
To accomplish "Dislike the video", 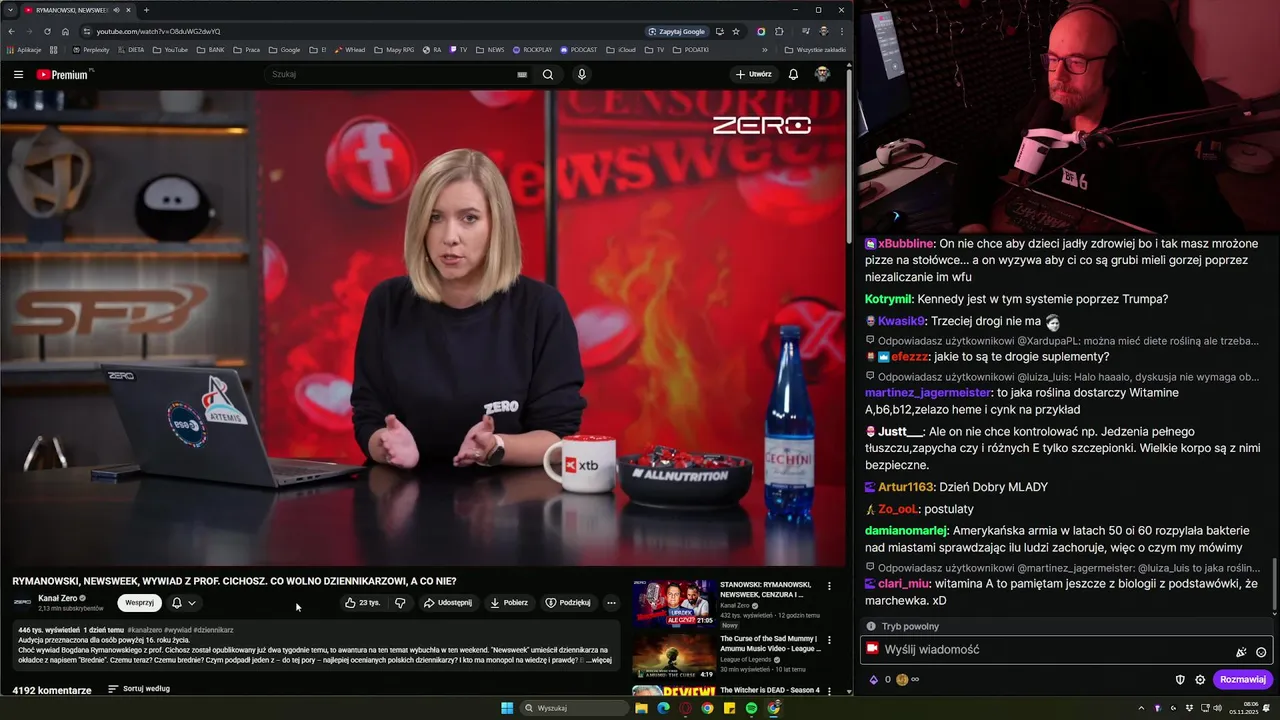I will 400,603.
